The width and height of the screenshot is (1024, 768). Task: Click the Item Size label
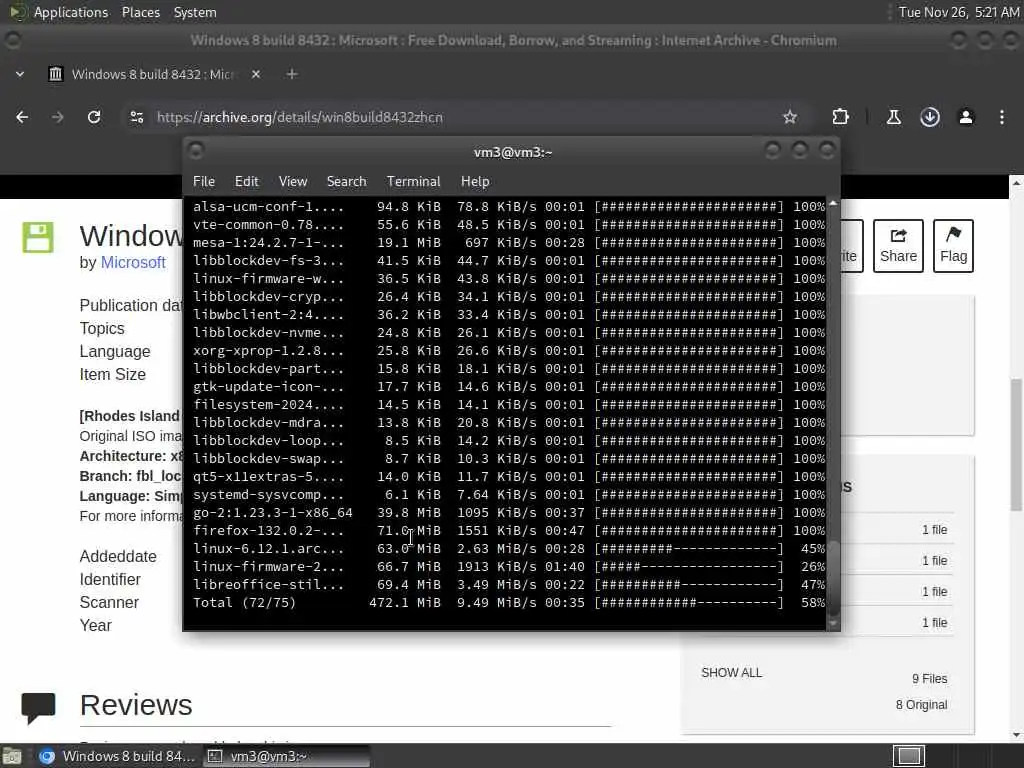112,374
